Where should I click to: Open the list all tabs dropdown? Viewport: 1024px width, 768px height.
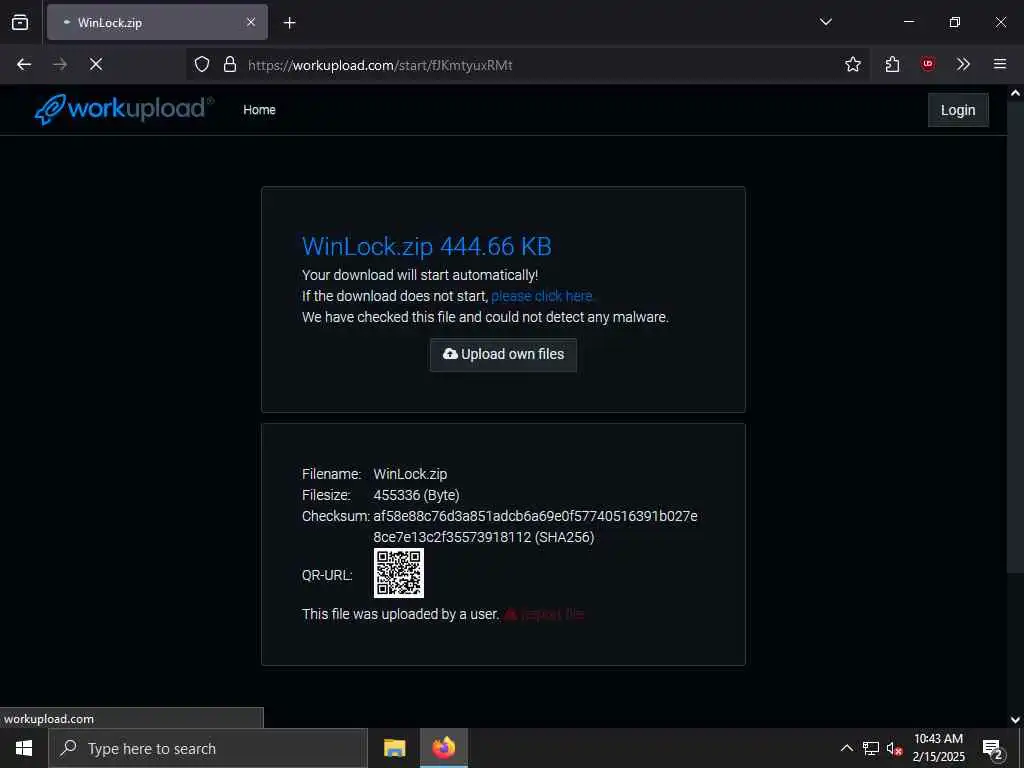coord(825,22)
